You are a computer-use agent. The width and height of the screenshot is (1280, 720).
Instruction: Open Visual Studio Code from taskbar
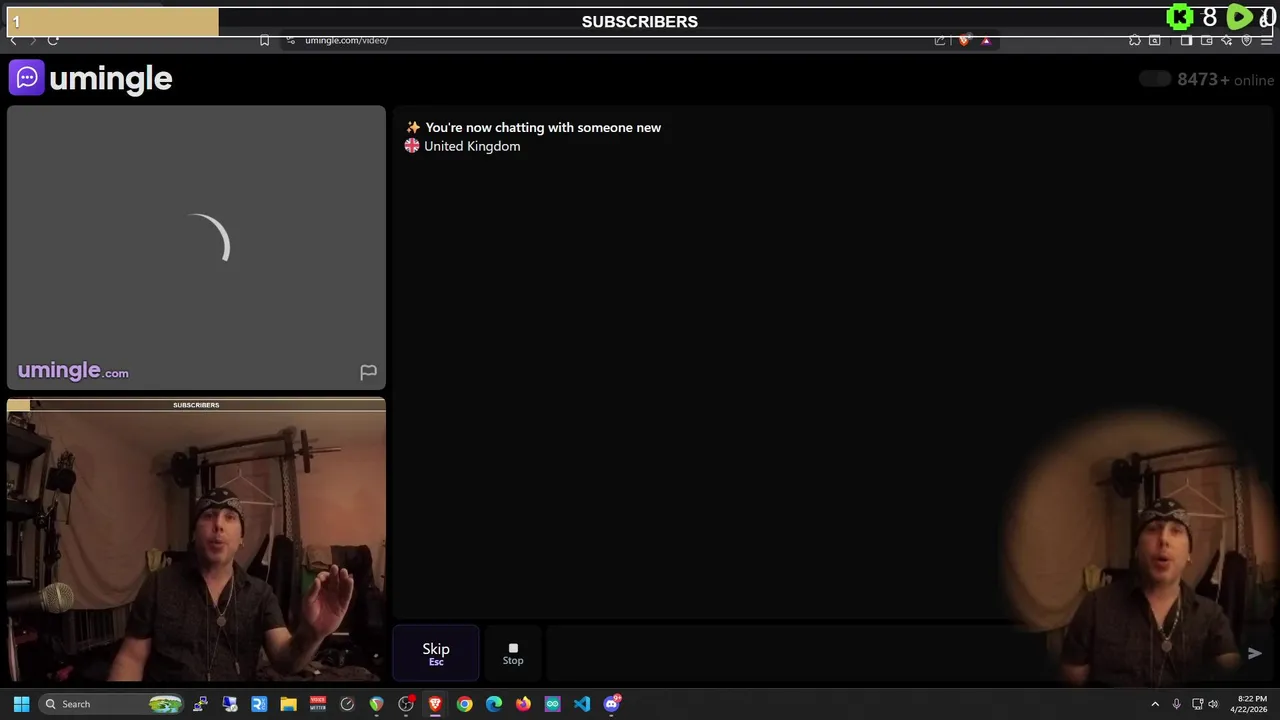[x=582, y=704]
